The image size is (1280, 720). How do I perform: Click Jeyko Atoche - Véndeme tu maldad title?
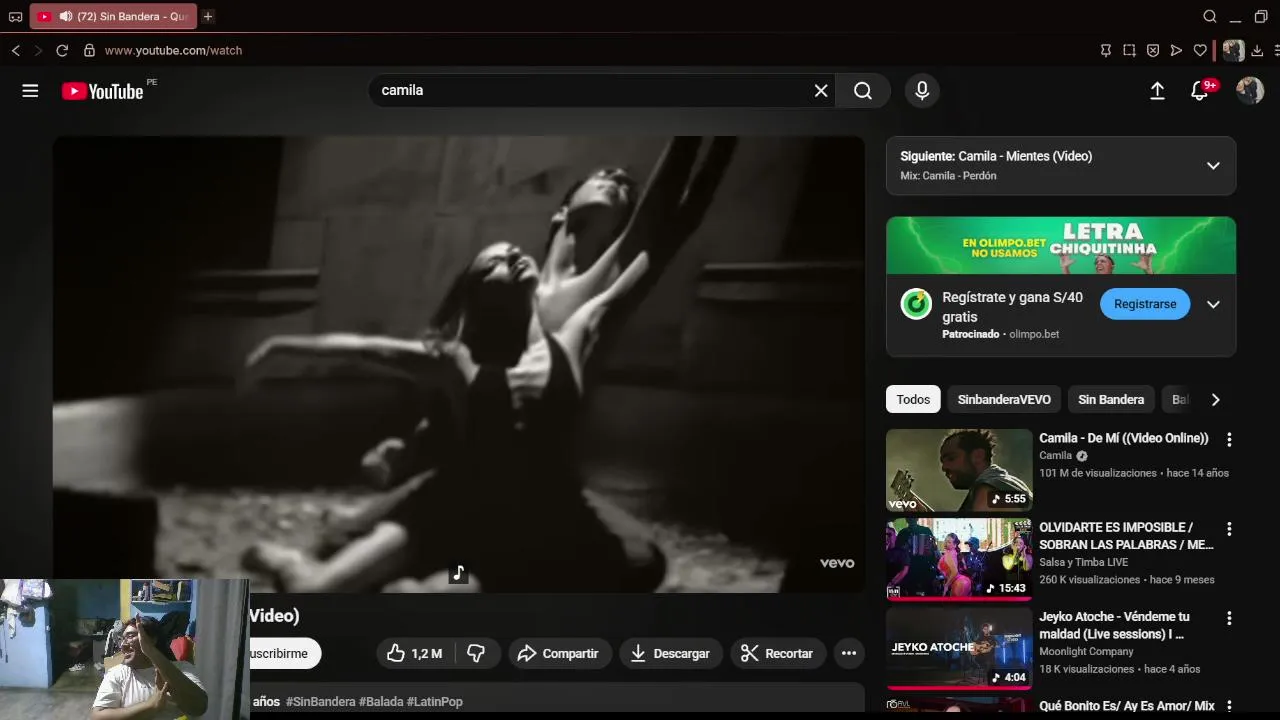tap(1114, 625)
